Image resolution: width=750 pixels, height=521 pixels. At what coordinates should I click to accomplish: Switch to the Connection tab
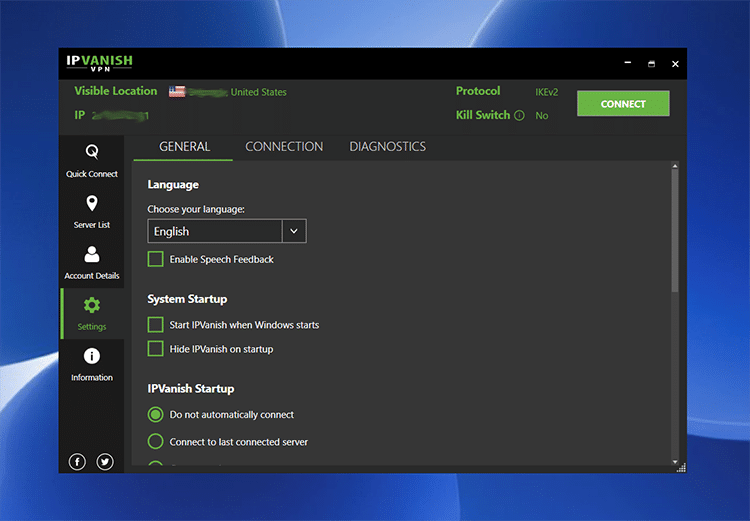tap(284, 147)
